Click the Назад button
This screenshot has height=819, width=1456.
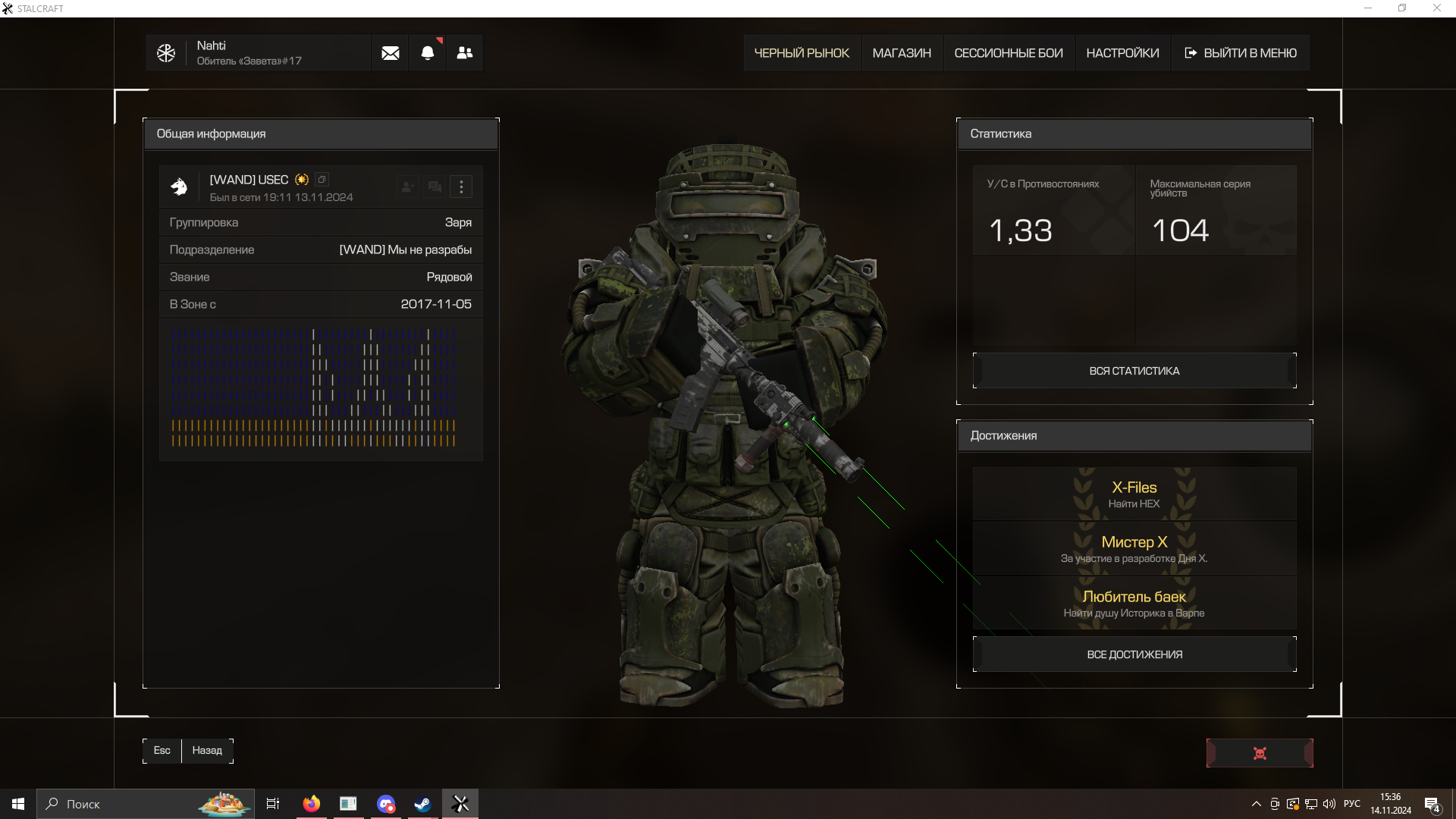[x=207, y=751]
